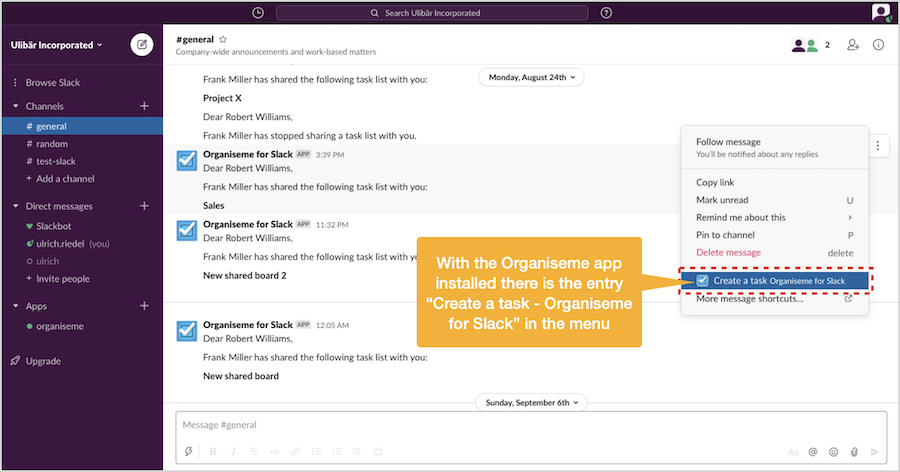Focus the Search Ulibär Incorporated field
The height and width of the screenshot is (472, 900).
tap(432, 13)
